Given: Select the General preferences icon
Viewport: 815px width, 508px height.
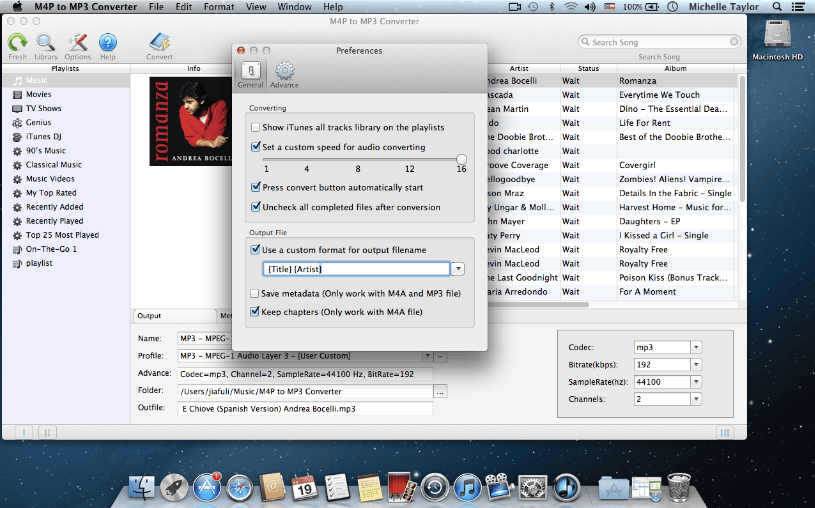Looking at the screenshot, I should point(251,70).
